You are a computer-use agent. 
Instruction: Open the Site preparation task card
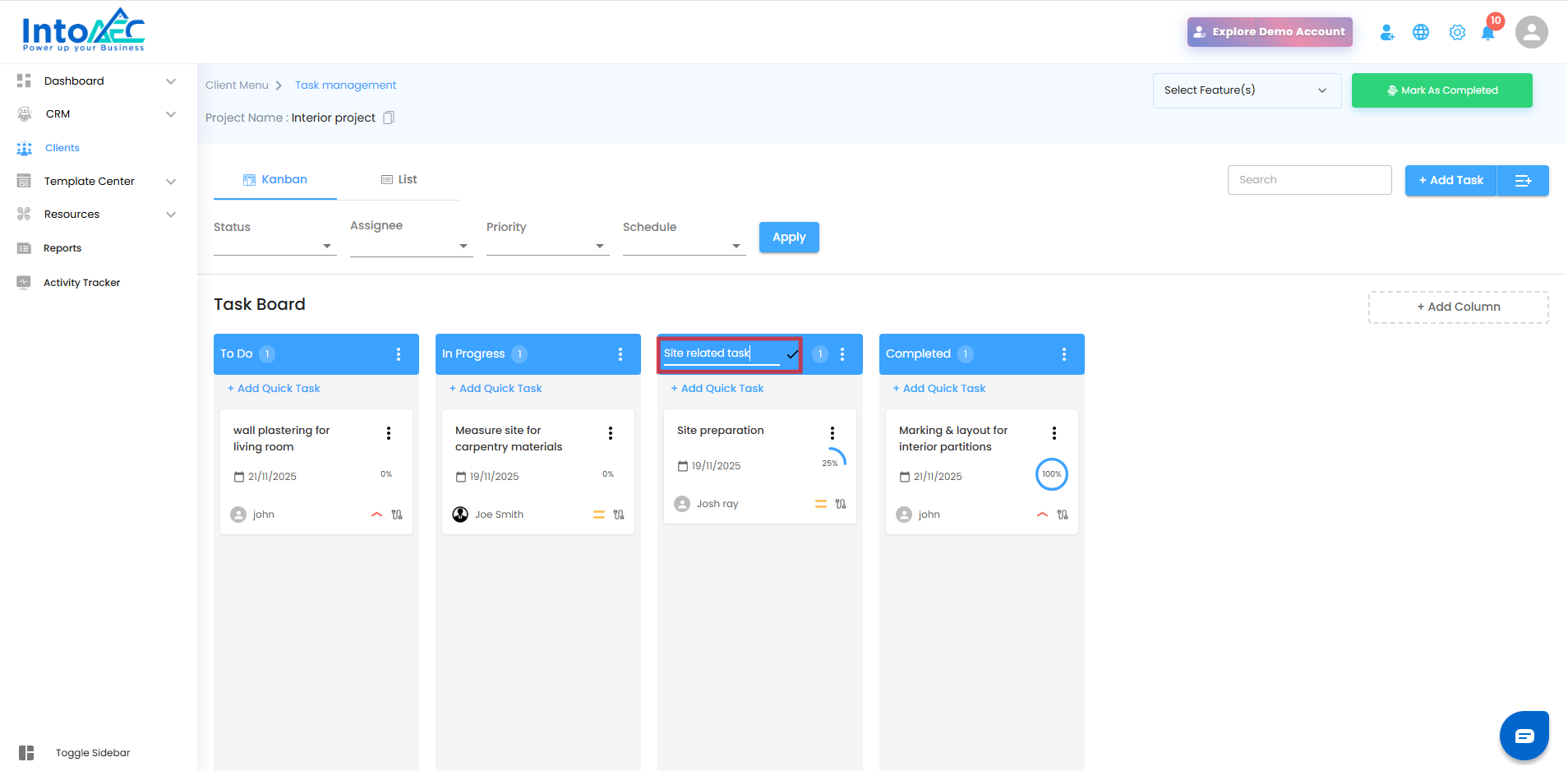tap(760, 467)
